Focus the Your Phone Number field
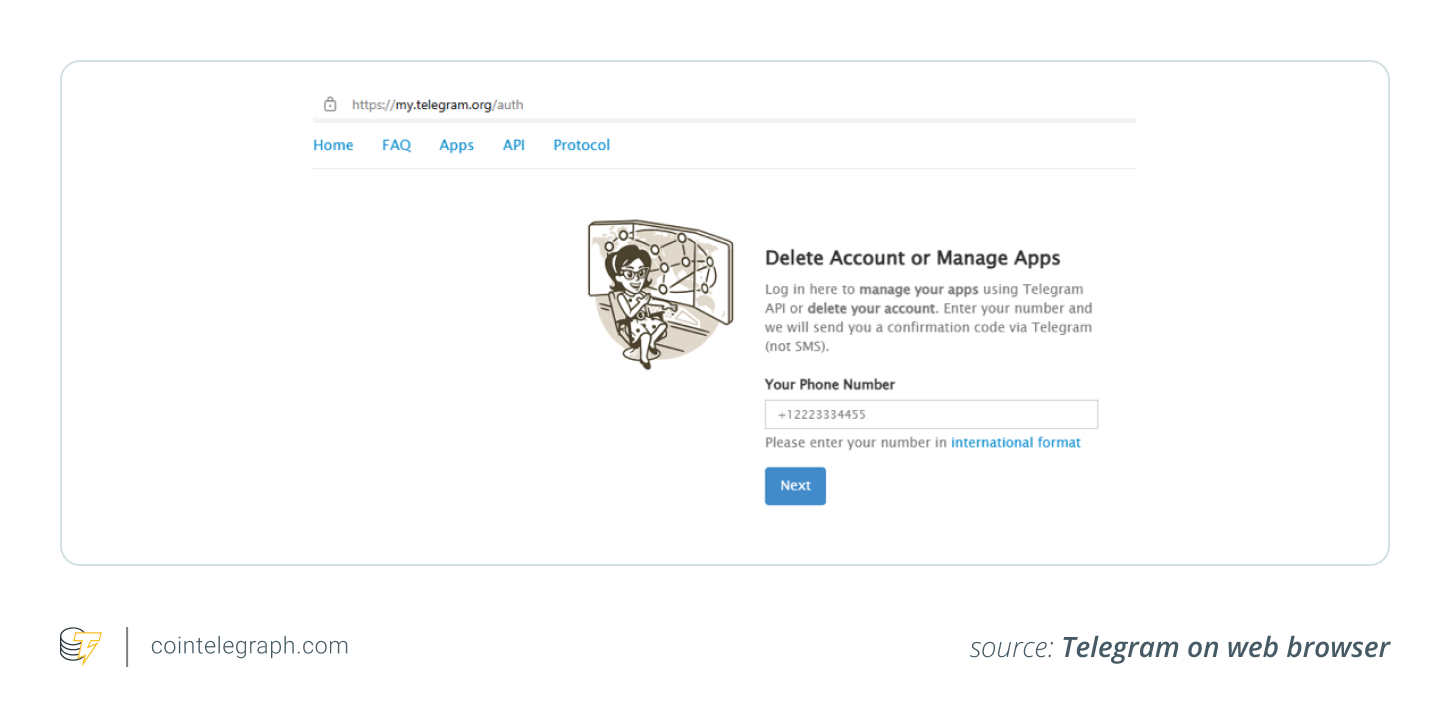The height and width of the screenshot is (727, 1450). coord(931,414)
